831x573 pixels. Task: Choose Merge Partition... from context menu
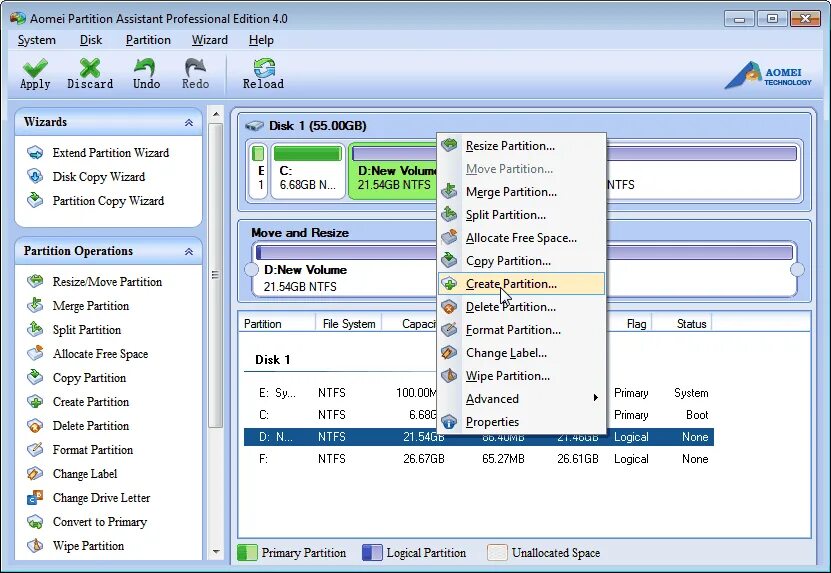tap(521, 191)
